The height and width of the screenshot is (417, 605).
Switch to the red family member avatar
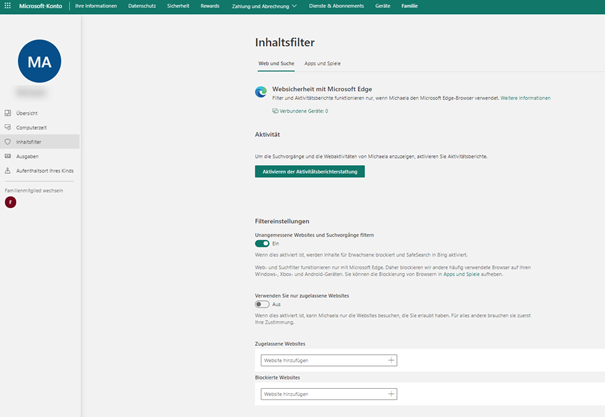point(10,202)
